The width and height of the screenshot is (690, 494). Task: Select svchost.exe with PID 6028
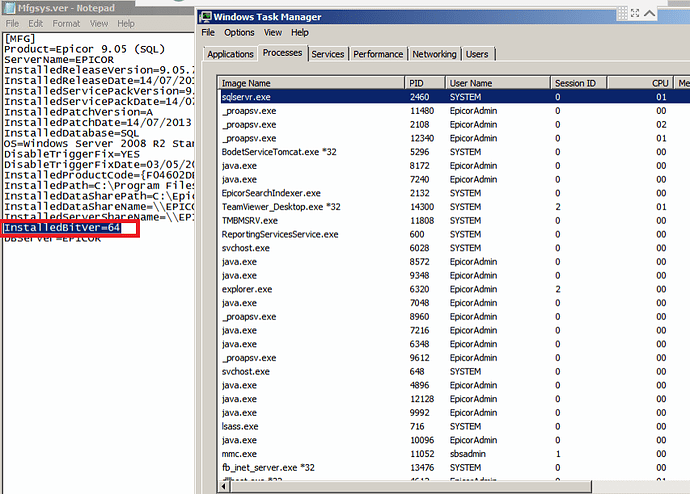[455, 248]
